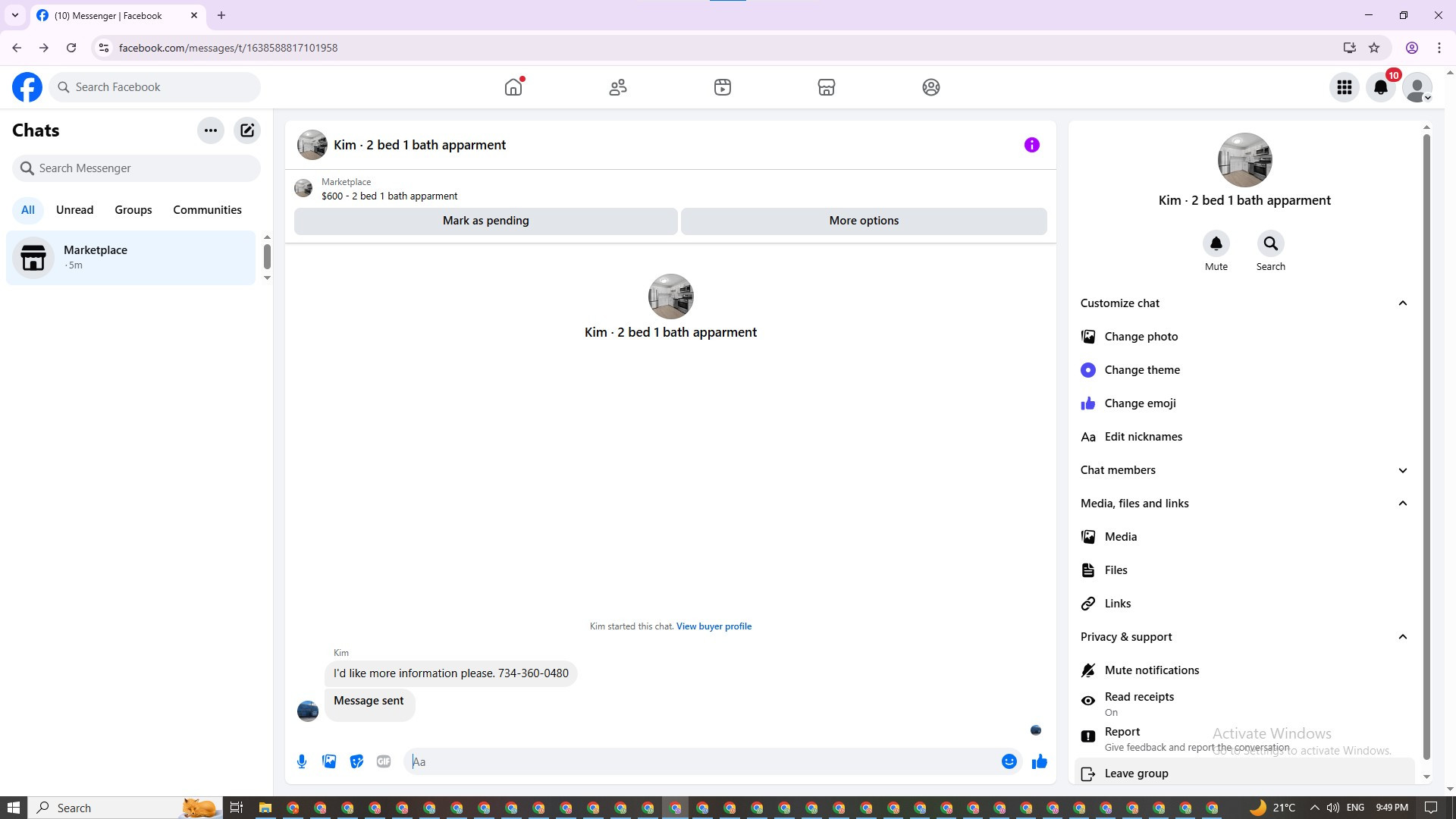
Task: Open the Facebook Marketplace navigation icon
Action: pos(827,87)
